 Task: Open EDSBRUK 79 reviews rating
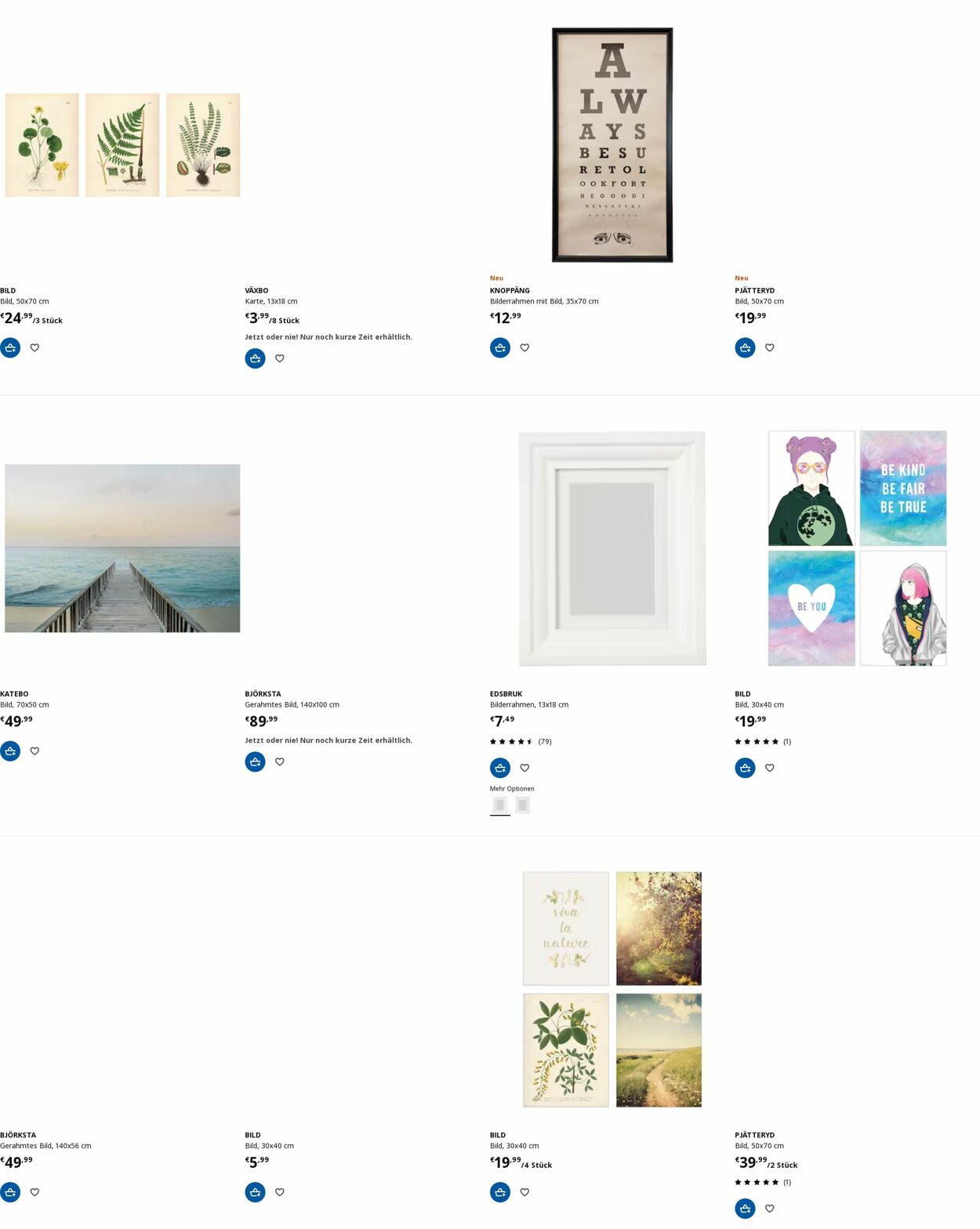[521, 741]
